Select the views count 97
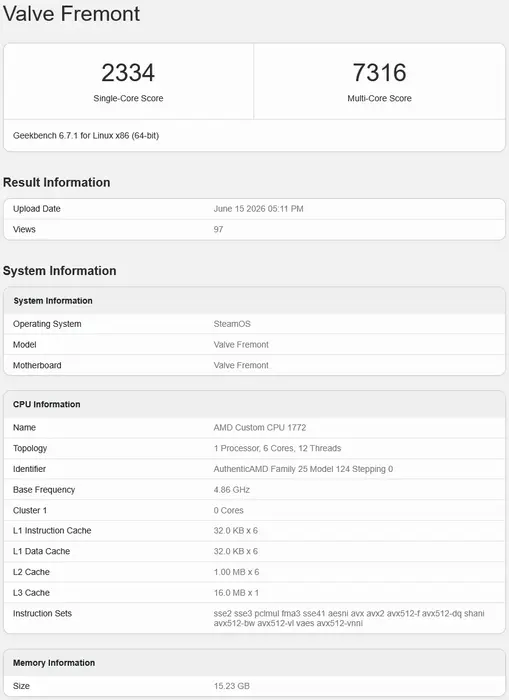Viewport: 509px width, 700px height. [218, 229]
